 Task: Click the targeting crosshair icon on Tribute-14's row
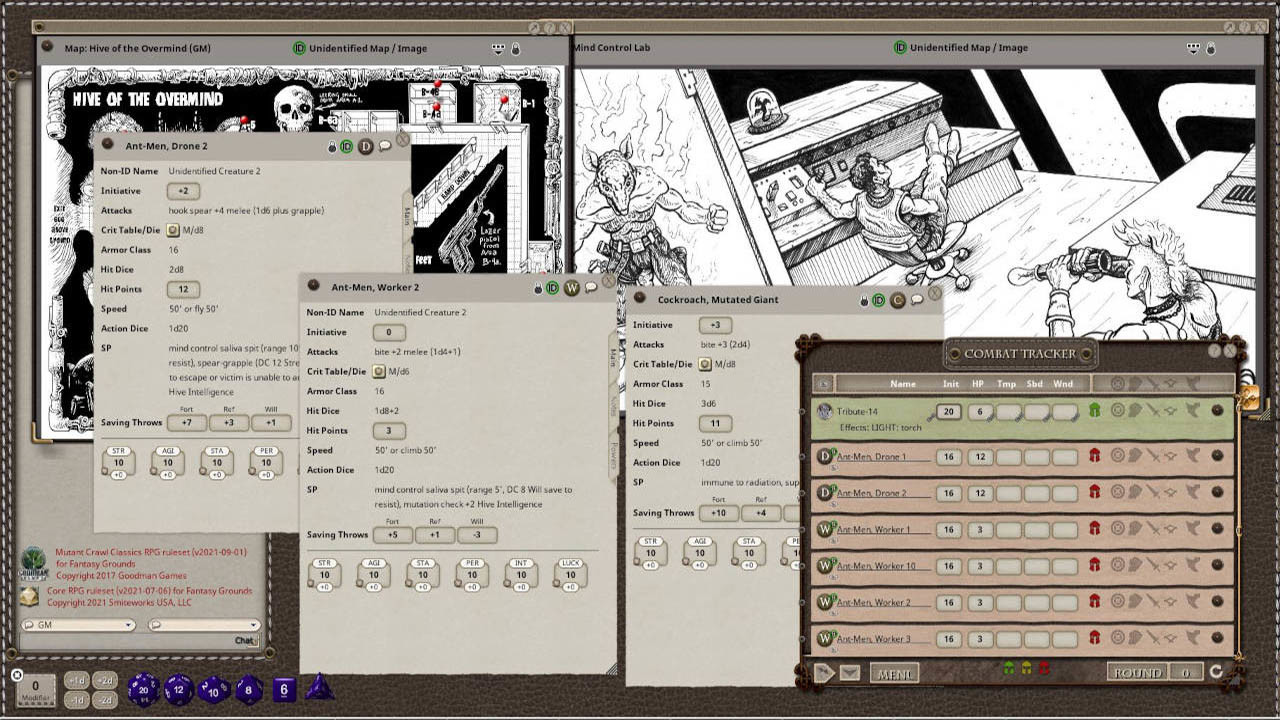[1117, 410]
